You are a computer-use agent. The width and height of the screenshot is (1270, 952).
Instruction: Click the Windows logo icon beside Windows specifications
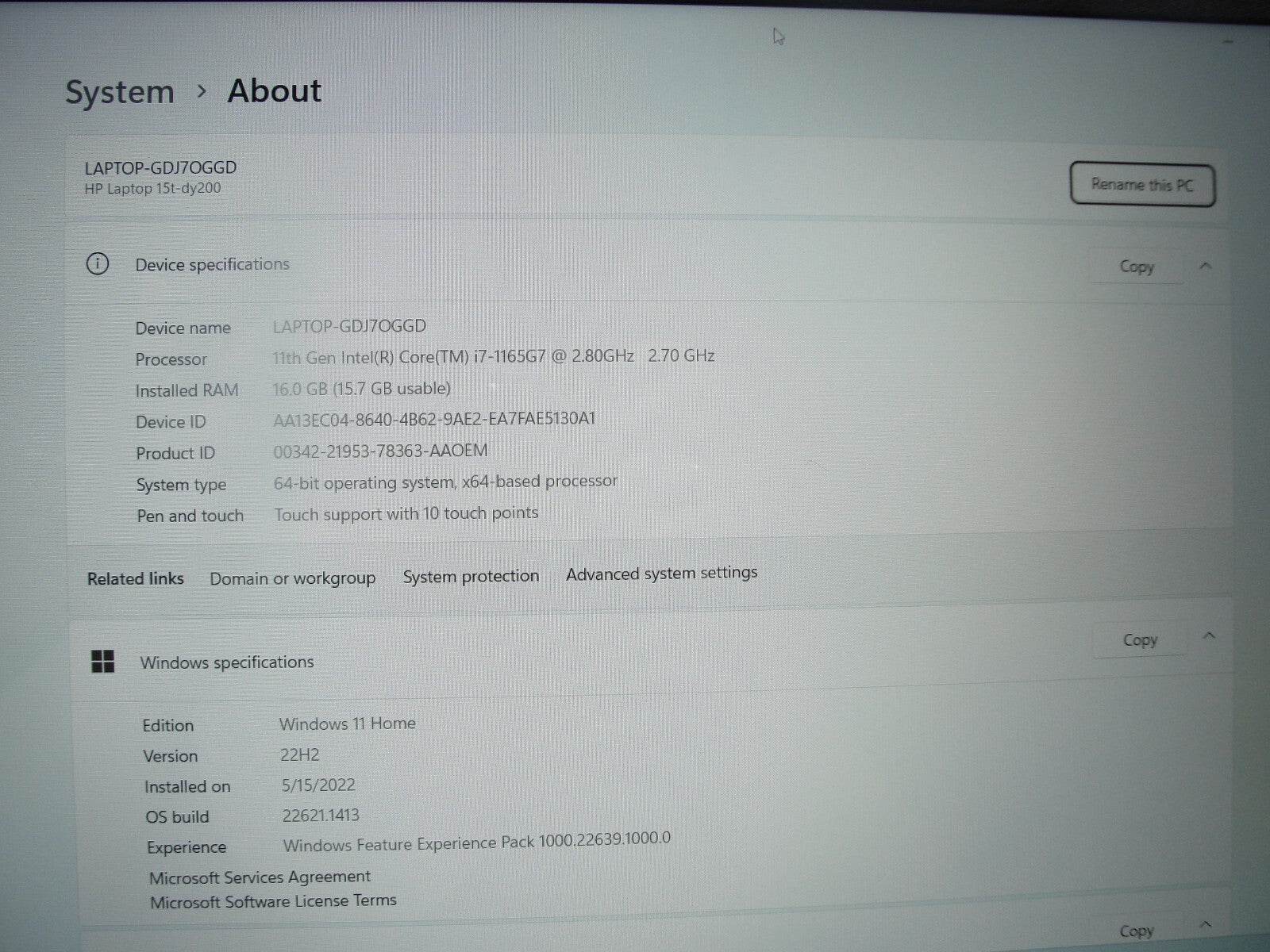click(x=103, y=662)
